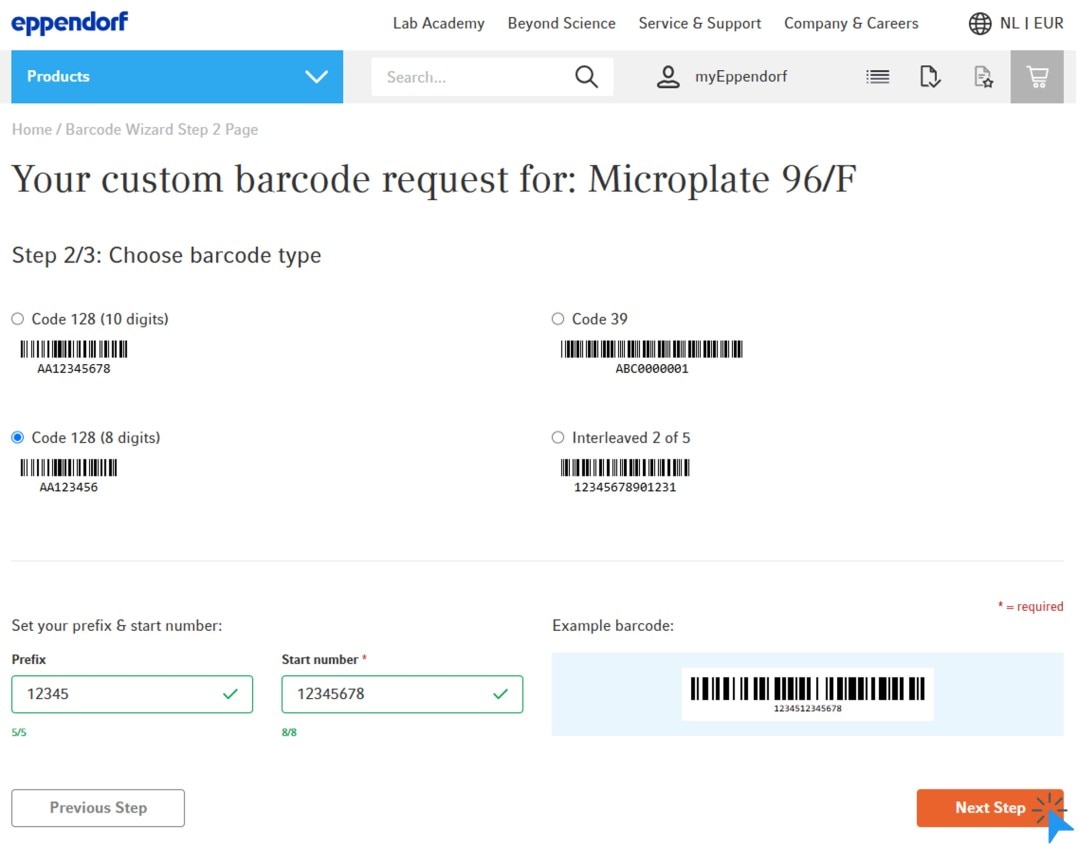Click the document checkmark icon
Viewport: 1080px width, 845px height.
[x=930, y=77]
